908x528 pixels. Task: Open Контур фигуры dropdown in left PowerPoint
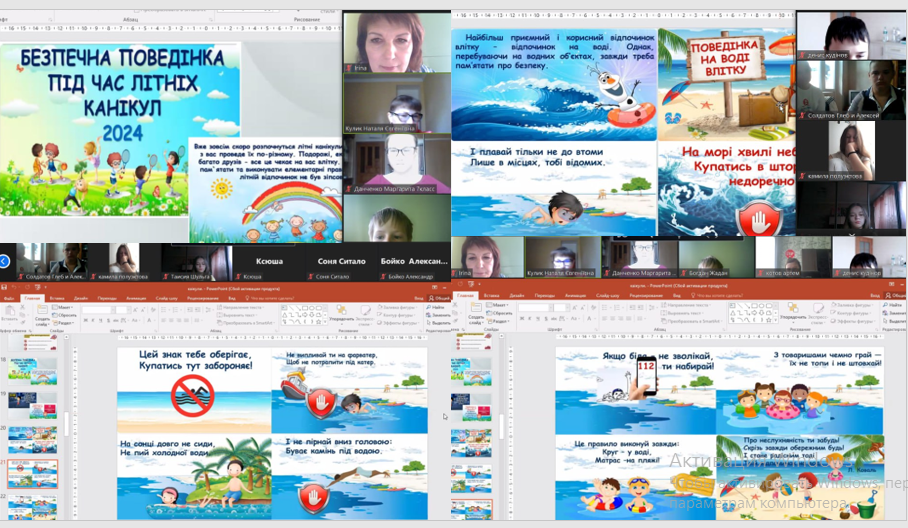click(x=396, y=316)
